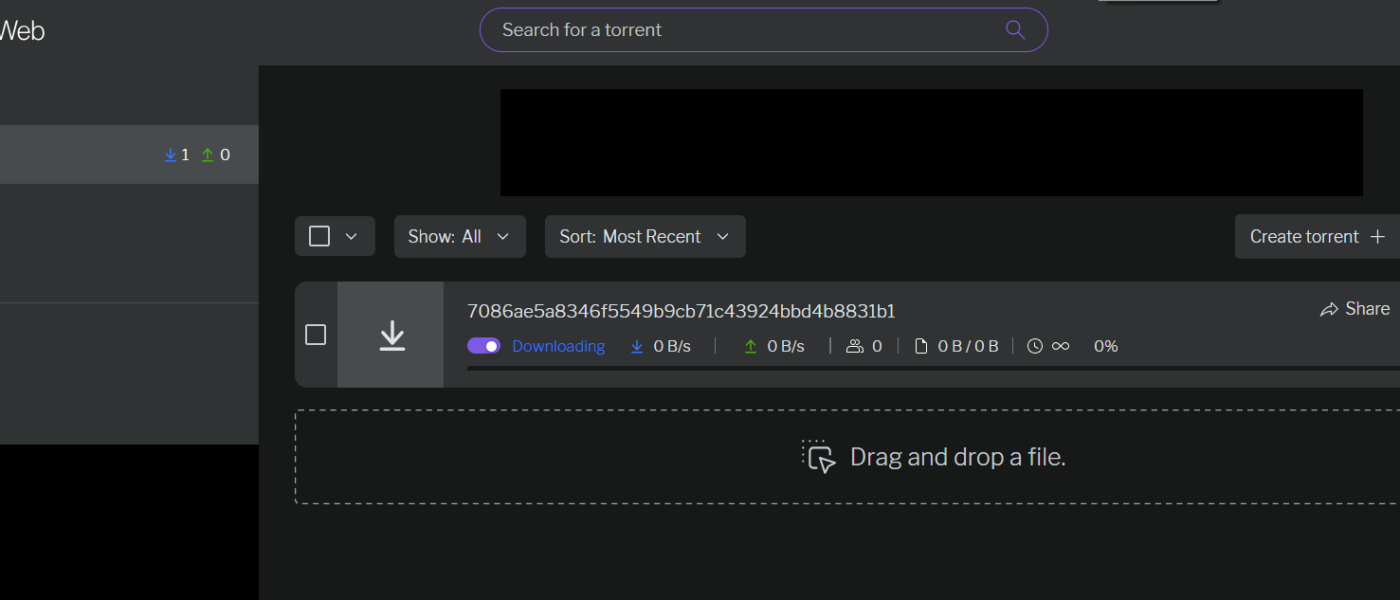Click the 0% progress value
The width and height of the screenshot is (1400, 600).
click(1106, 346)
